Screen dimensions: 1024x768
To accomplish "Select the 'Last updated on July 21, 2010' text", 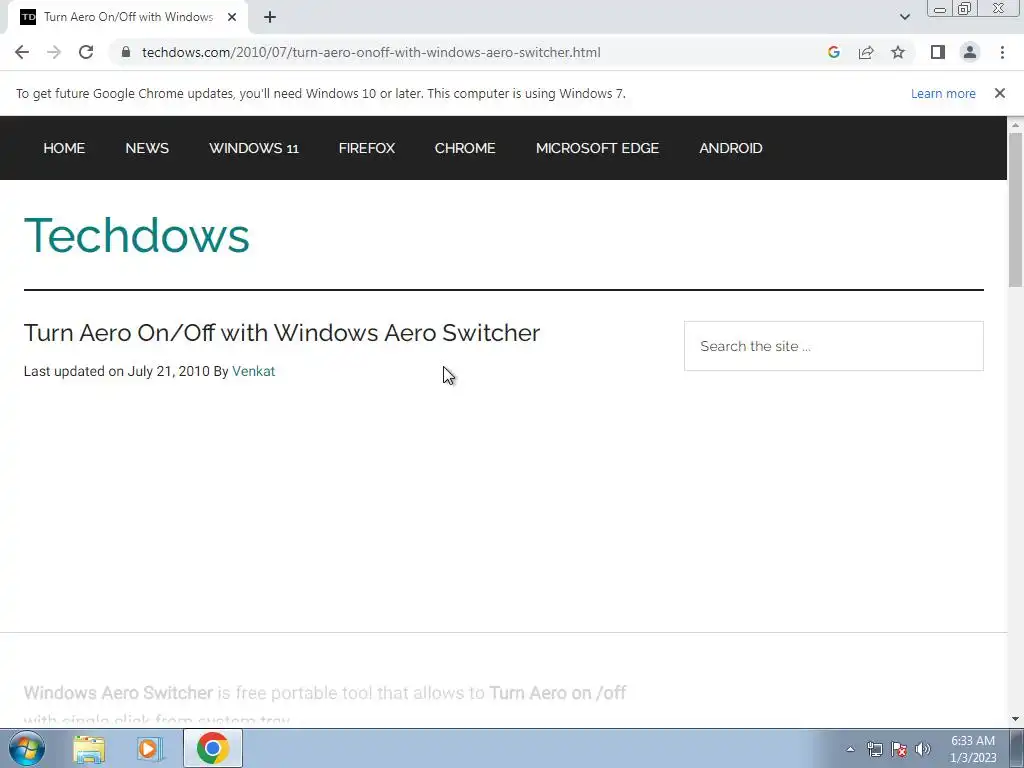I will coord(116,371).
